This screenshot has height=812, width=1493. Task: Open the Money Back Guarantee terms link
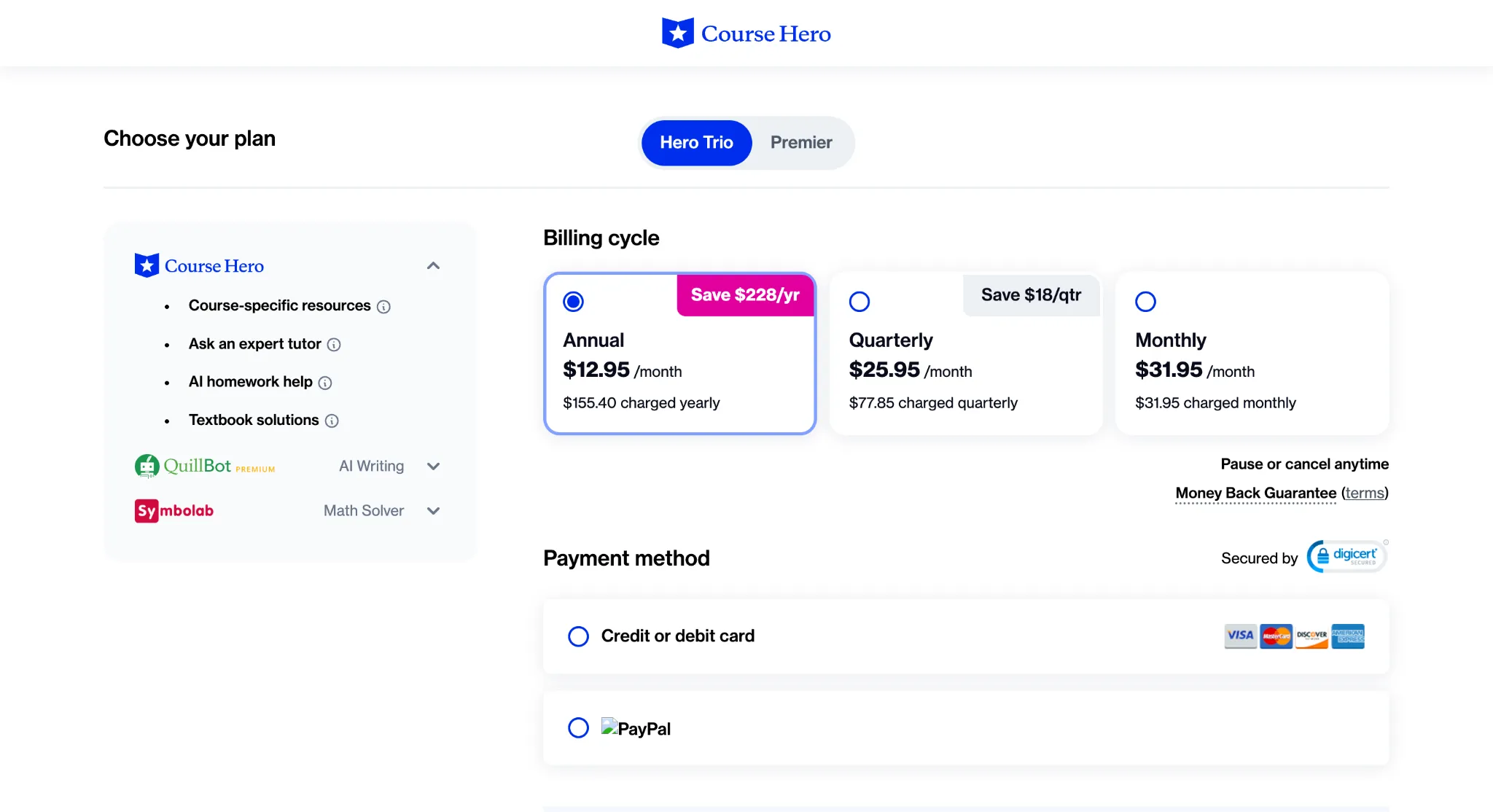point(1364,493)
